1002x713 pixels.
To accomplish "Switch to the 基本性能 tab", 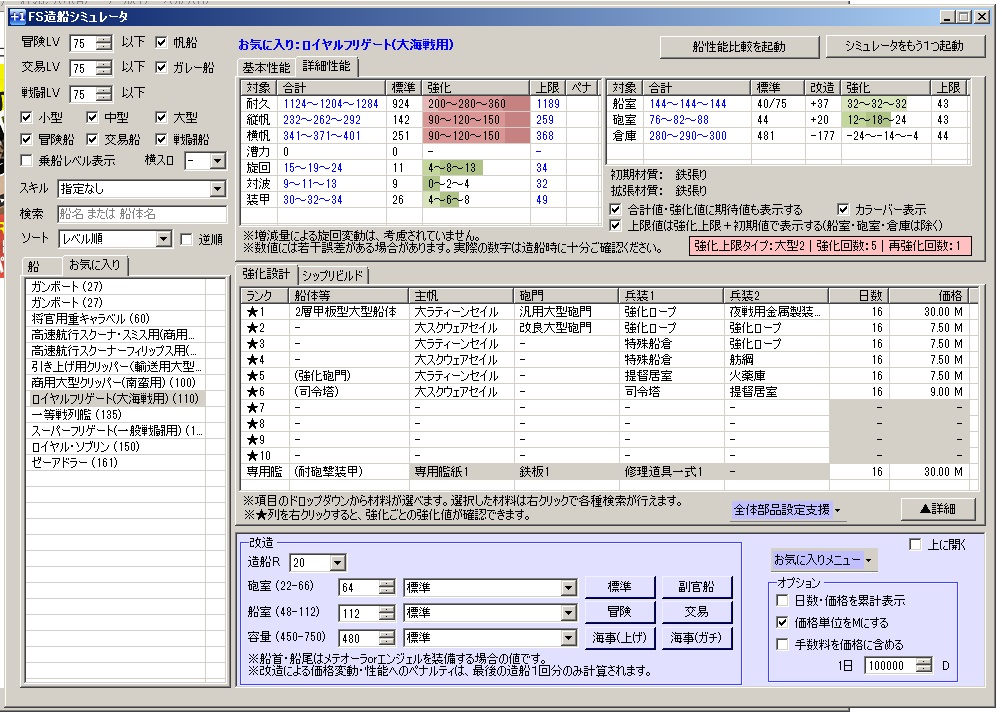I will (x=266, y=68).
